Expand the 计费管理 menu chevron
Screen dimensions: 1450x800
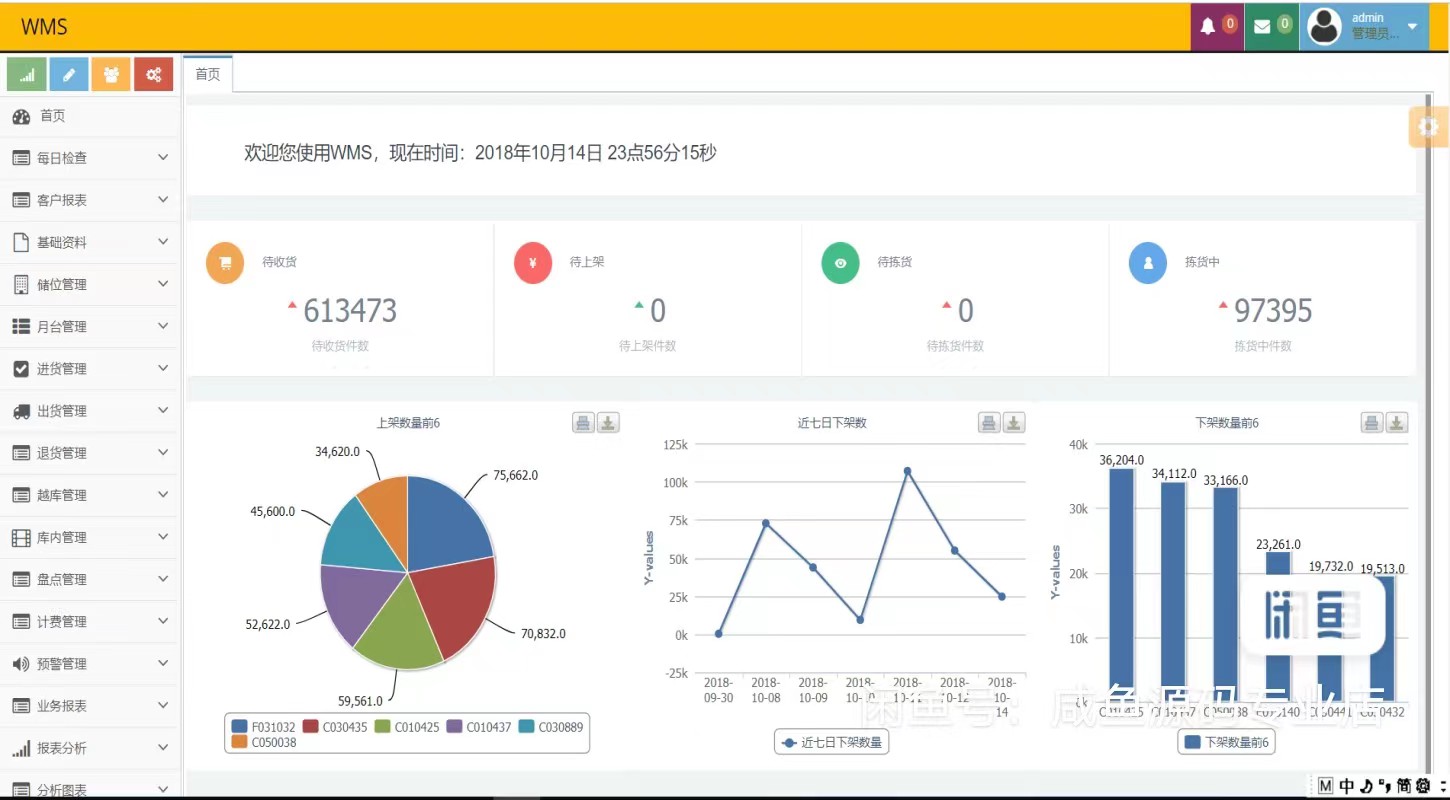point(163,621)
